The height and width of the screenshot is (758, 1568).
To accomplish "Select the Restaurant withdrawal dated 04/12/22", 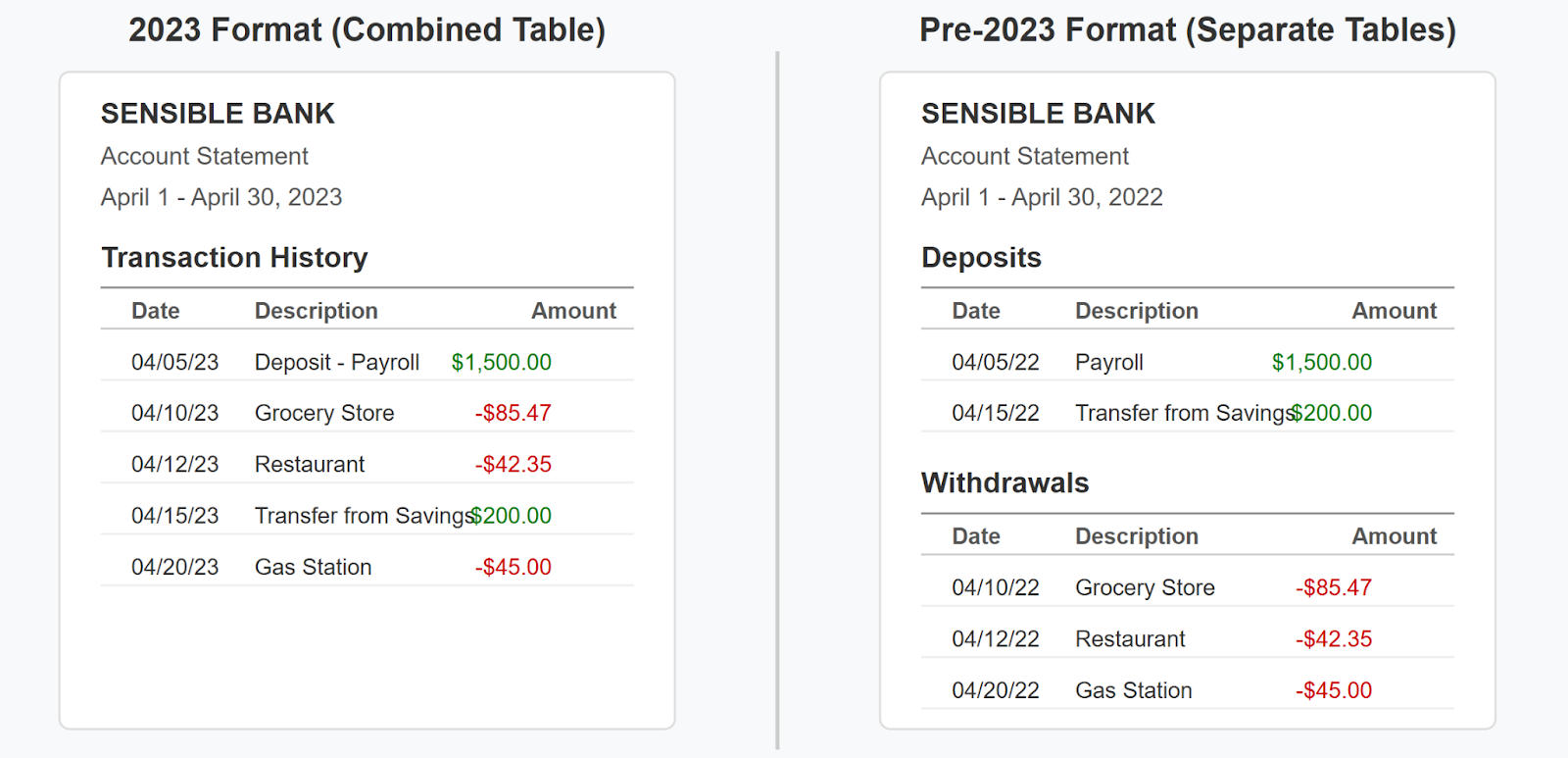I will coord(1188,638).
